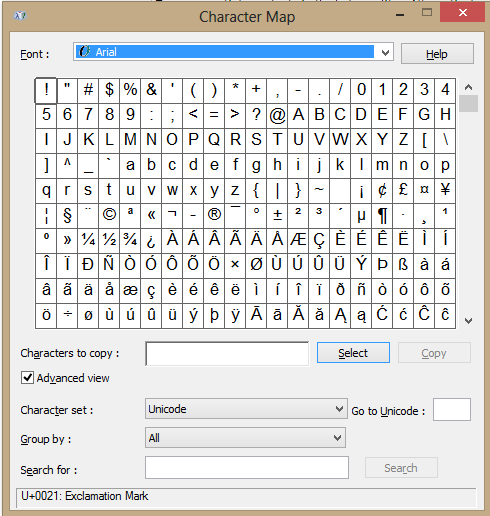Choose the not sign ¬ character
The image size is (490, 516).
click(172, 215)
